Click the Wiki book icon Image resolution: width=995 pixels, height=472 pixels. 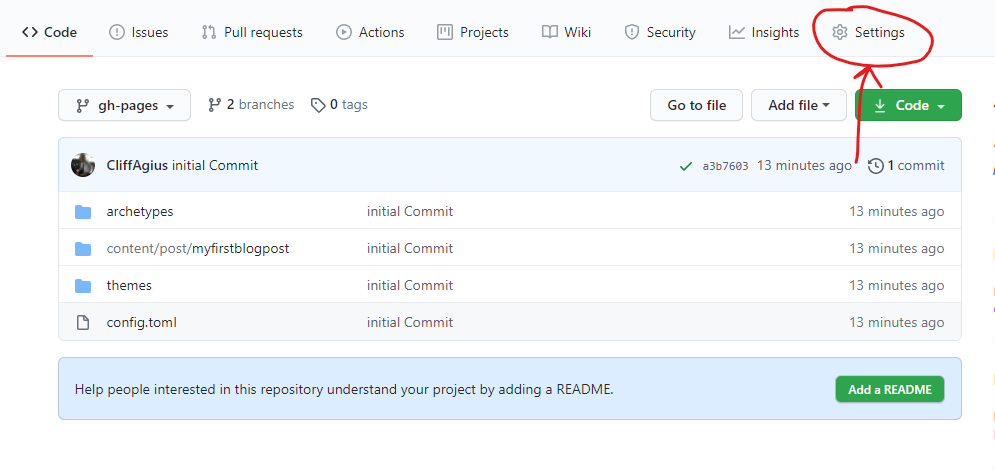[x=550, y=32]
